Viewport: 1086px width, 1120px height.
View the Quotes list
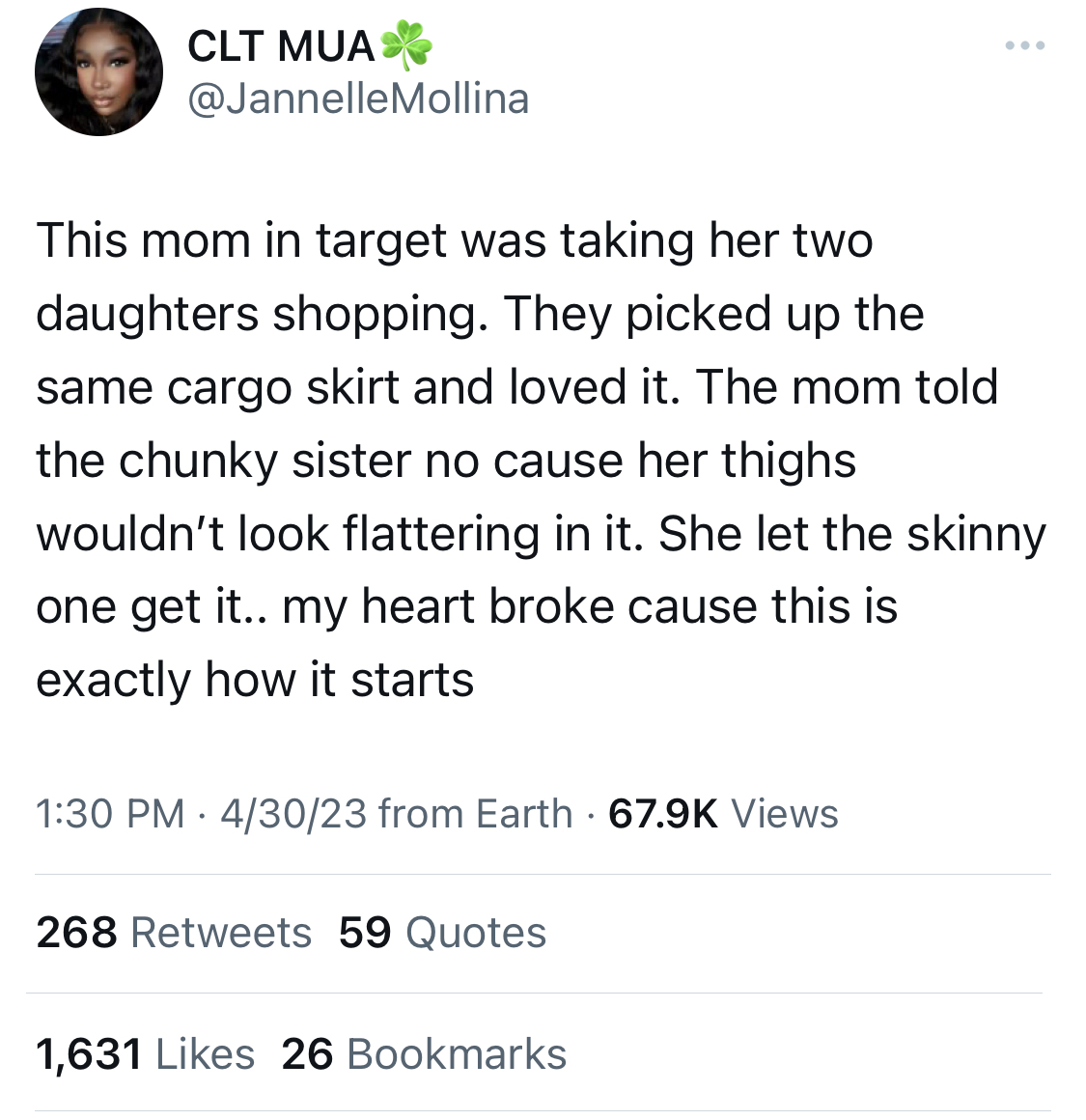click(476, 932)
